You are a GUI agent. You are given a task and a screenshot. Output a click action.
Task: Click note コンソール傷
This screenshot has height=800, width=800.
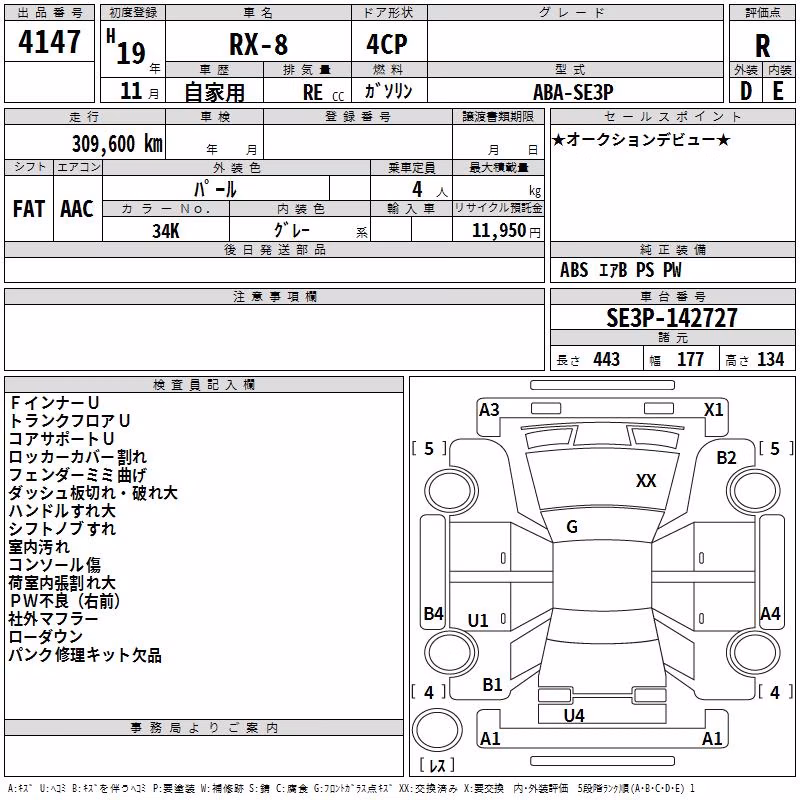[55, 565]
